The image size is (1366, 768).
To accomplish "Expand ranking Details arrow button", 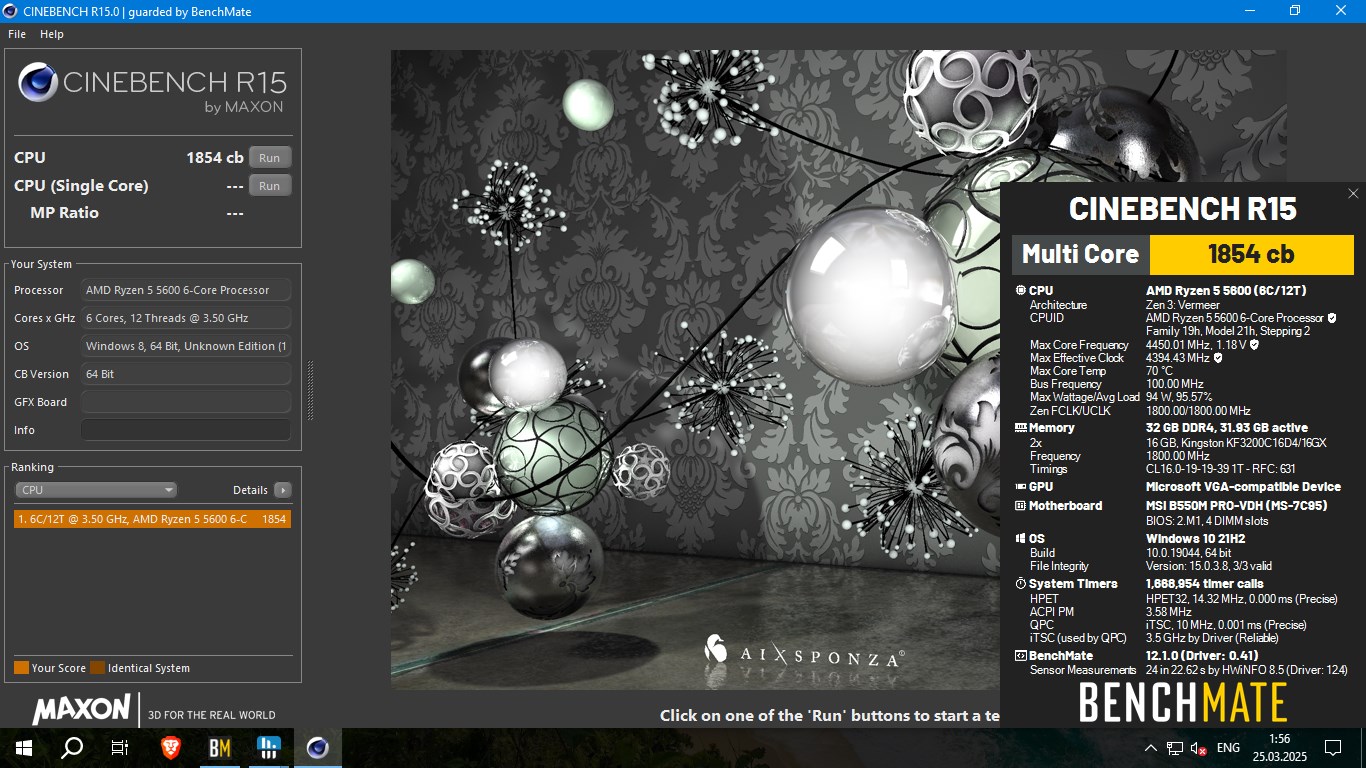I will tap(282, 490).
